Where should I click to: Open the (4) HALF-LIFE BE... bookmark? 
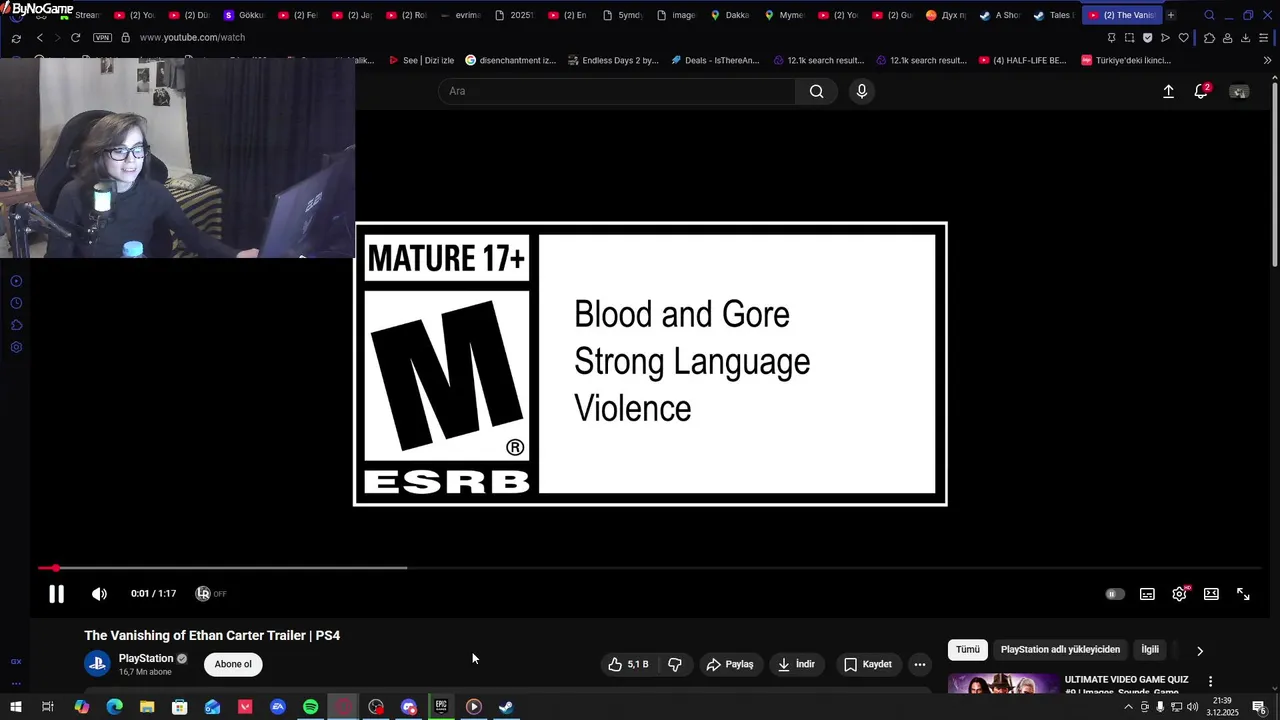coord(1023,60)
